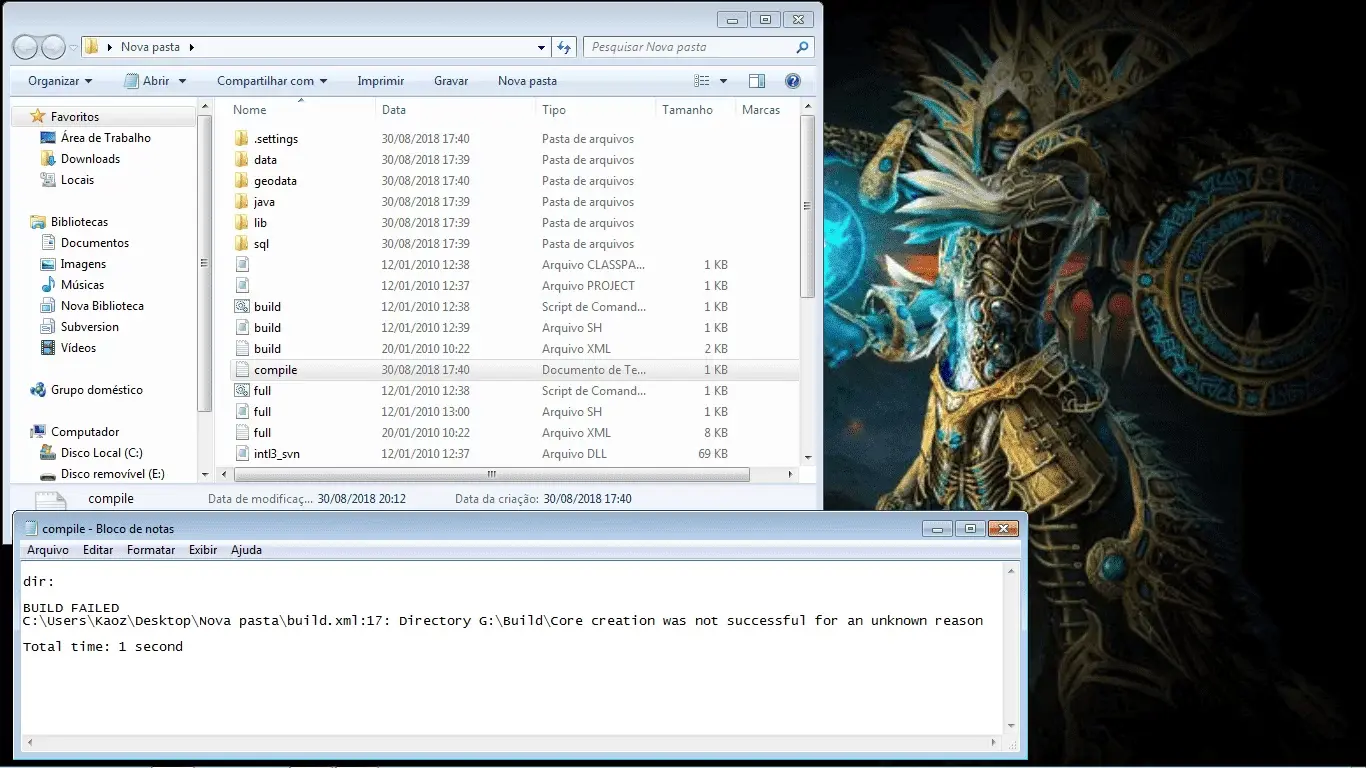Click the Gravar toolbar button
1366x768 pixels.
click(x=451, y=81)
